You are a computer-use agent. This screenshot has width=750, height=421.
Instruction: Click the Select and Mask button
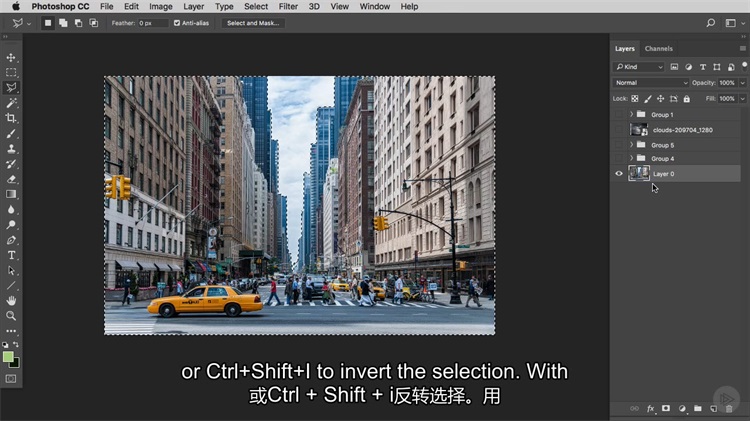coord(252,22)
